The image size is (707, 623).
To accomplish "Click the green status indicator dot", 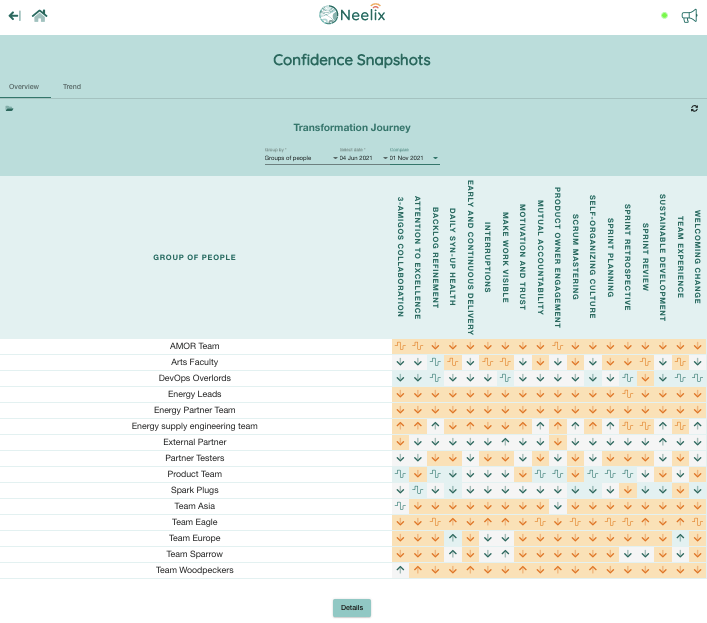I will pyautogui.click(x=664, y=16).
